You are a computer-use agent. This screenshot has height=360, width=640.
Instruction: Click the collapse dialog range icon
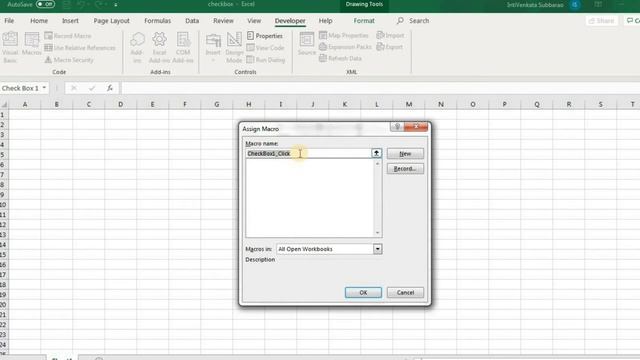376,153
